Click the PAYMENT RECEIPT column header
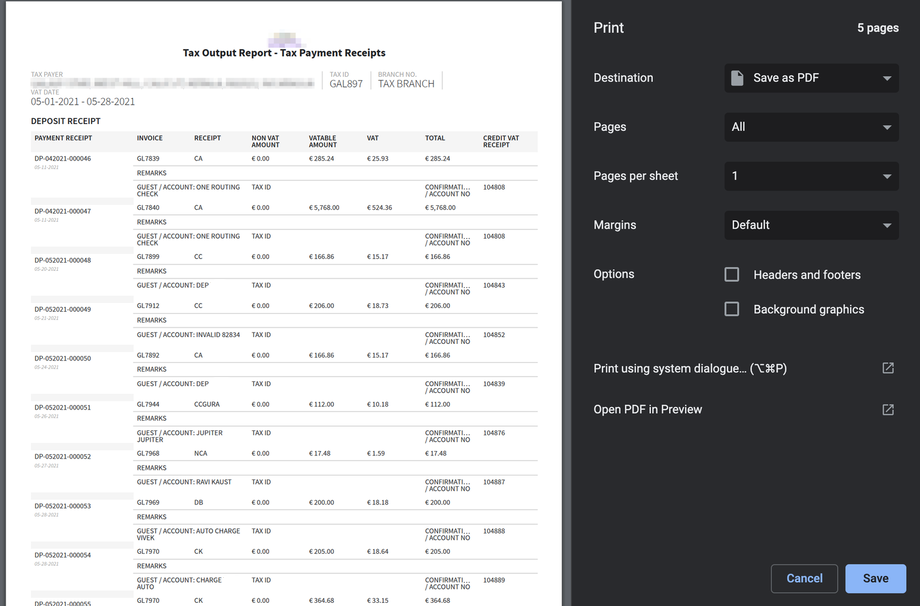Viewport: 920px width, 606px height. (x=63, y=138)
